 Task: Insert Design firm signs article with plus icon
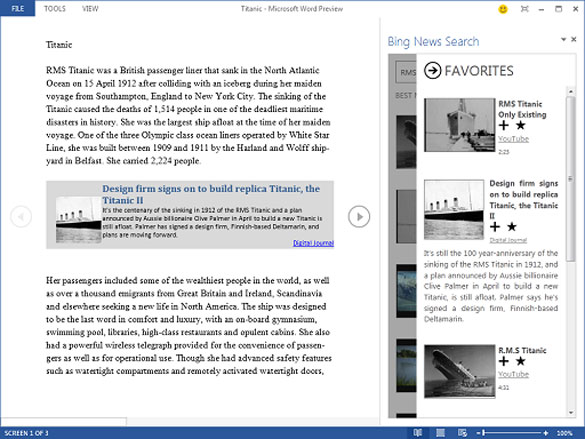click(495, 227)
